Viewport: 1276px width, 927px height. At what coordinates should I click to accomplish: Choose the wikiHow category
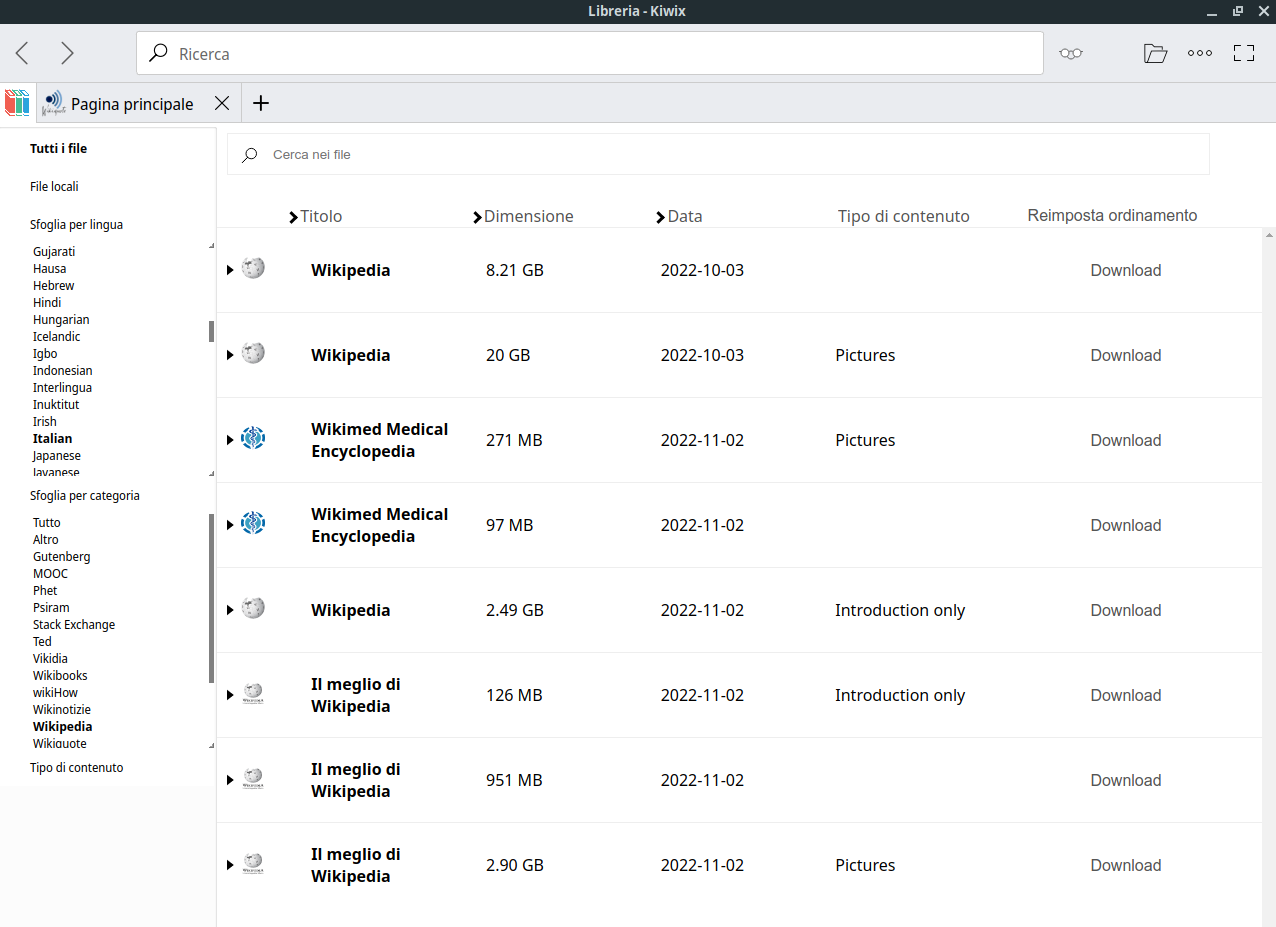(x=55, y=692)
